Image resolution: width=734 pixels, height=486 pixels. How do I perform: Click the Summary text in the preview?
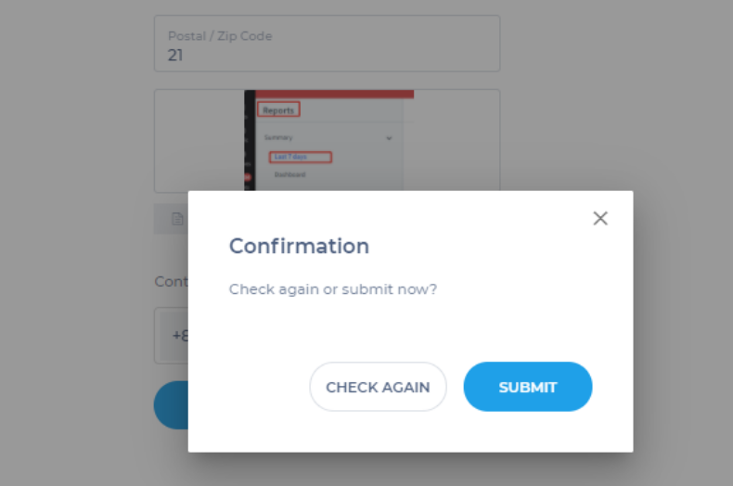tap(277, 137)
